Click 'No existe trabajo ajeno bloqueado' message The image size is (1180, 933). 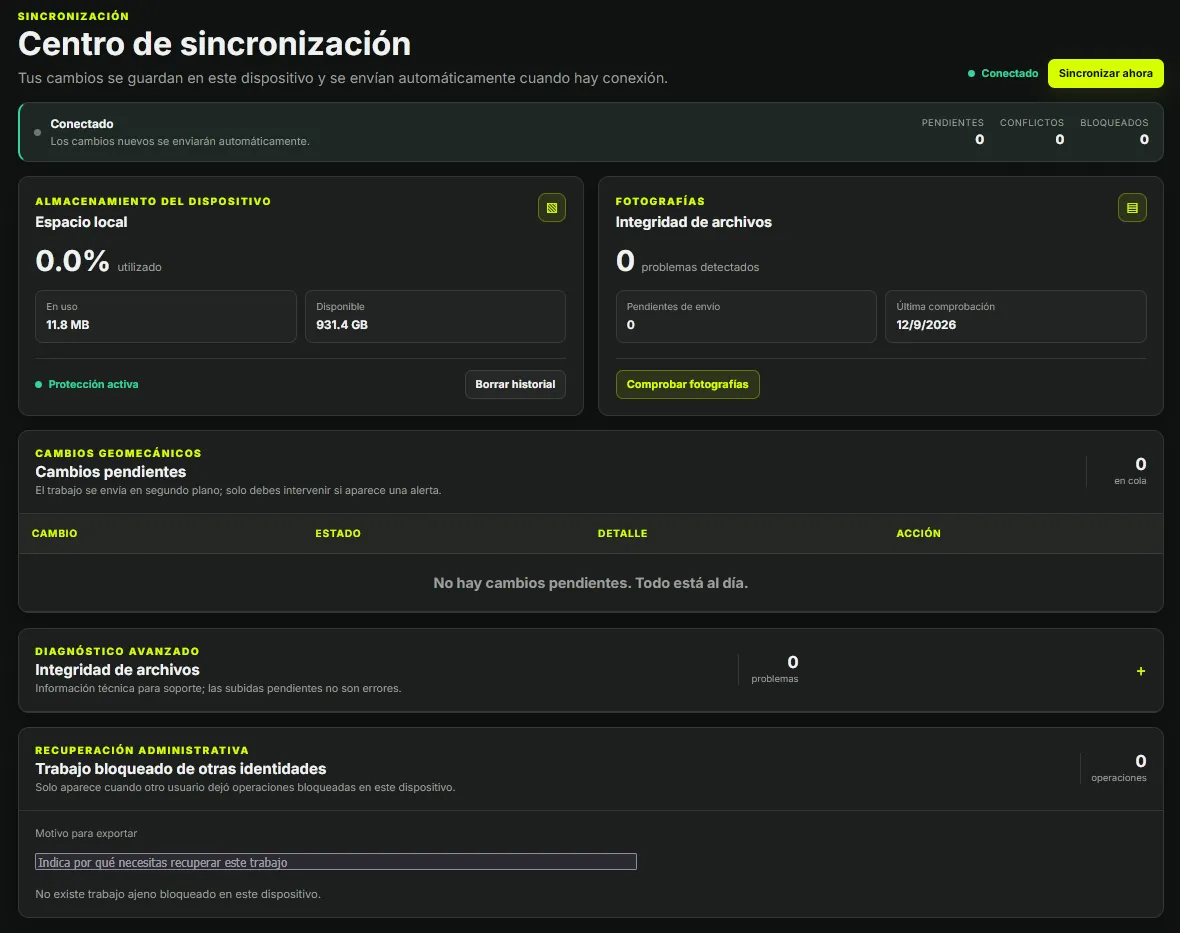point(178,894)
